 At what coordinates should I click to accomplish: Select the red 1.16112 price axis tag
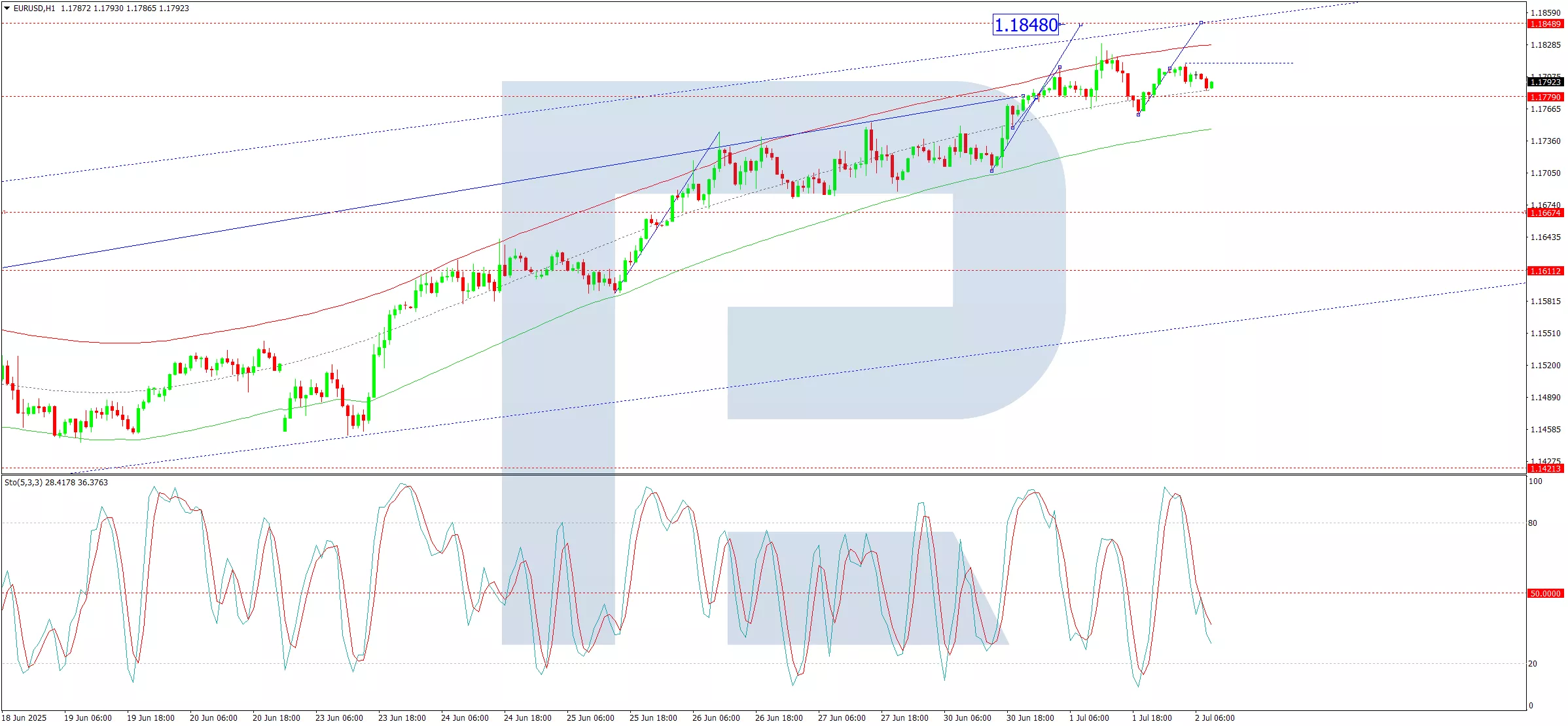1545,271
